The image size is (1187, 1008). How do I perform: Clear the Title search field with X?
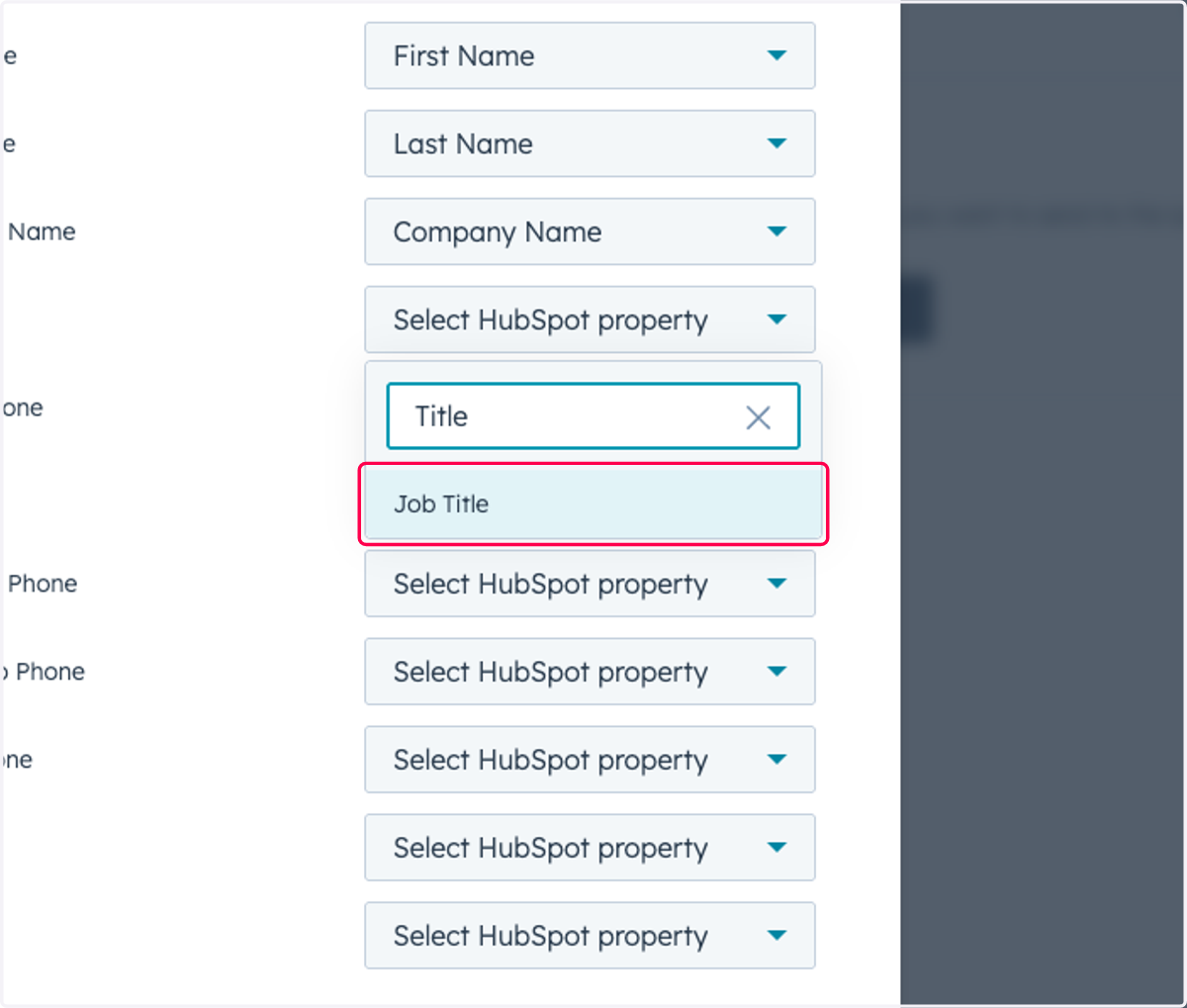758,417
